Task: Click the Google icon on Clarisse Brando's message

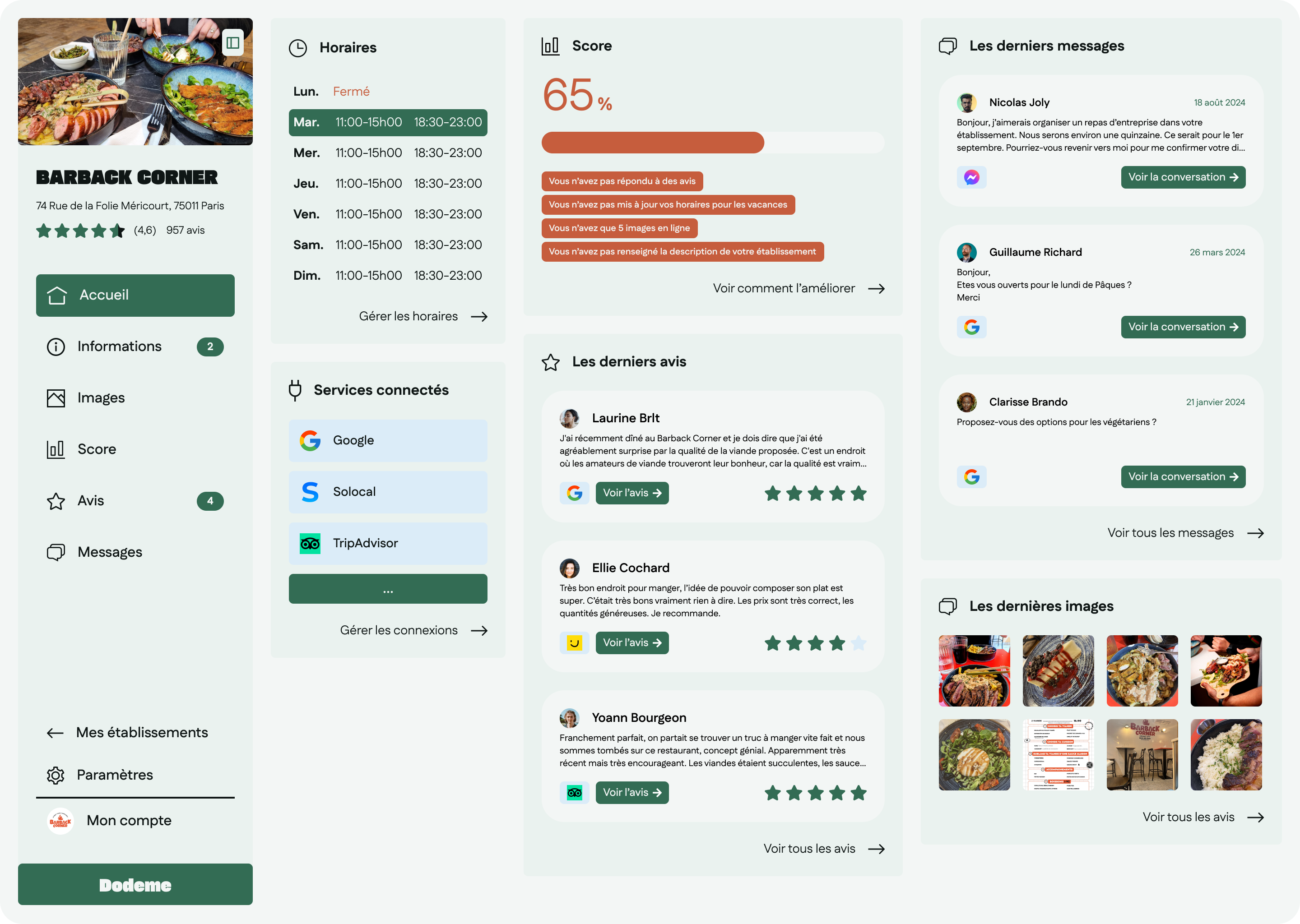Action: point(971,477)
